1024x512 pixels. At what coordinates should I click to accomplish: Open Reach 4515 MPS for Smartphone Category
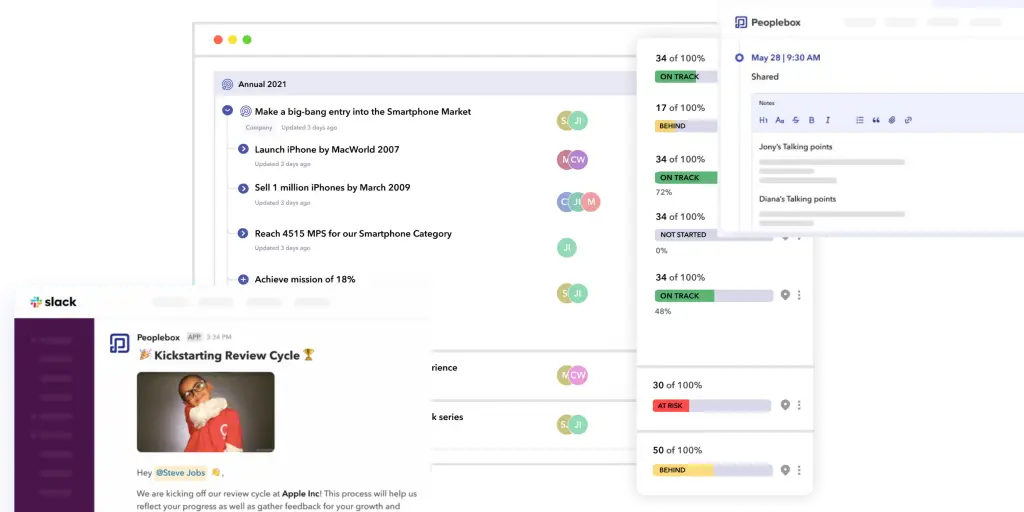point(352,234)
